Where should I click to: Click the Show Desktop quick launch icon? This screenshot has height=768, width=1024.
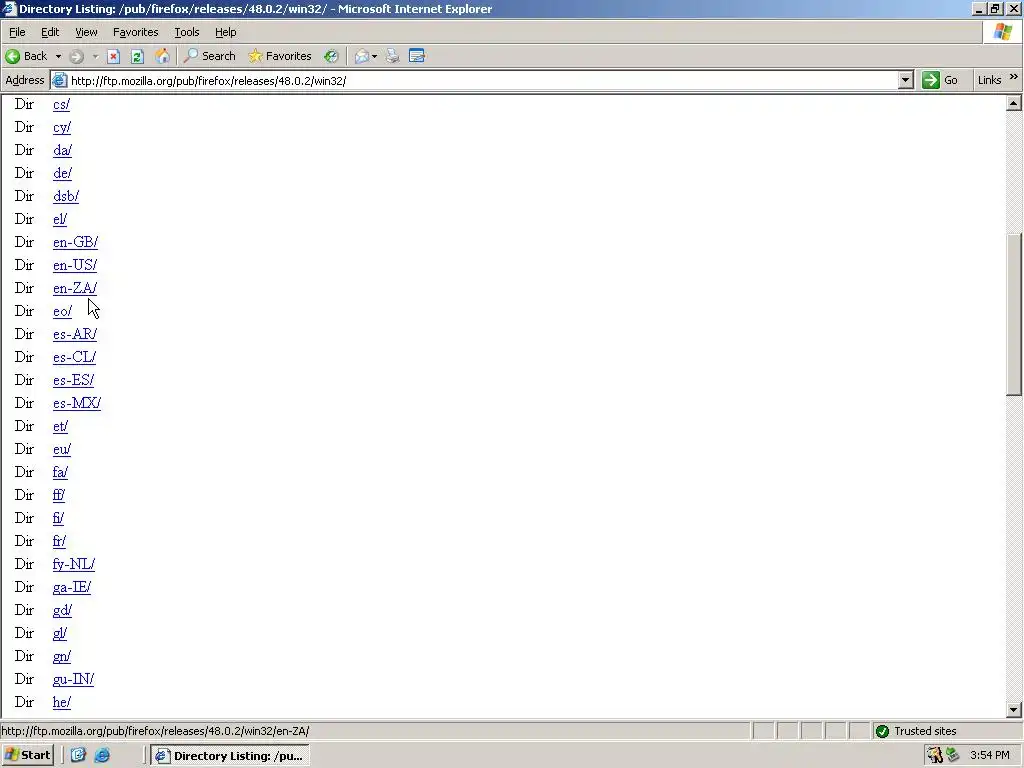coord(78,755)
